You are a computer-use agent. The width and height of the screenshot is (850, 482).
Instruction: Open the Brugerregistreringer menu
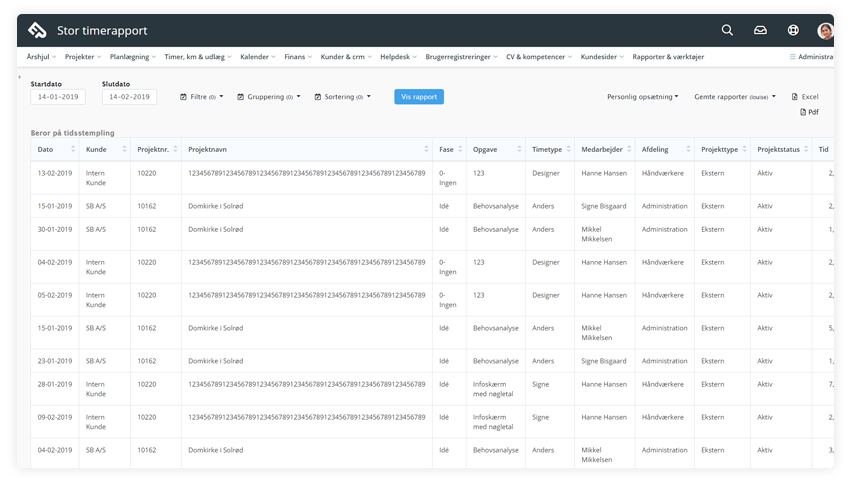click(x=461, y=57)
